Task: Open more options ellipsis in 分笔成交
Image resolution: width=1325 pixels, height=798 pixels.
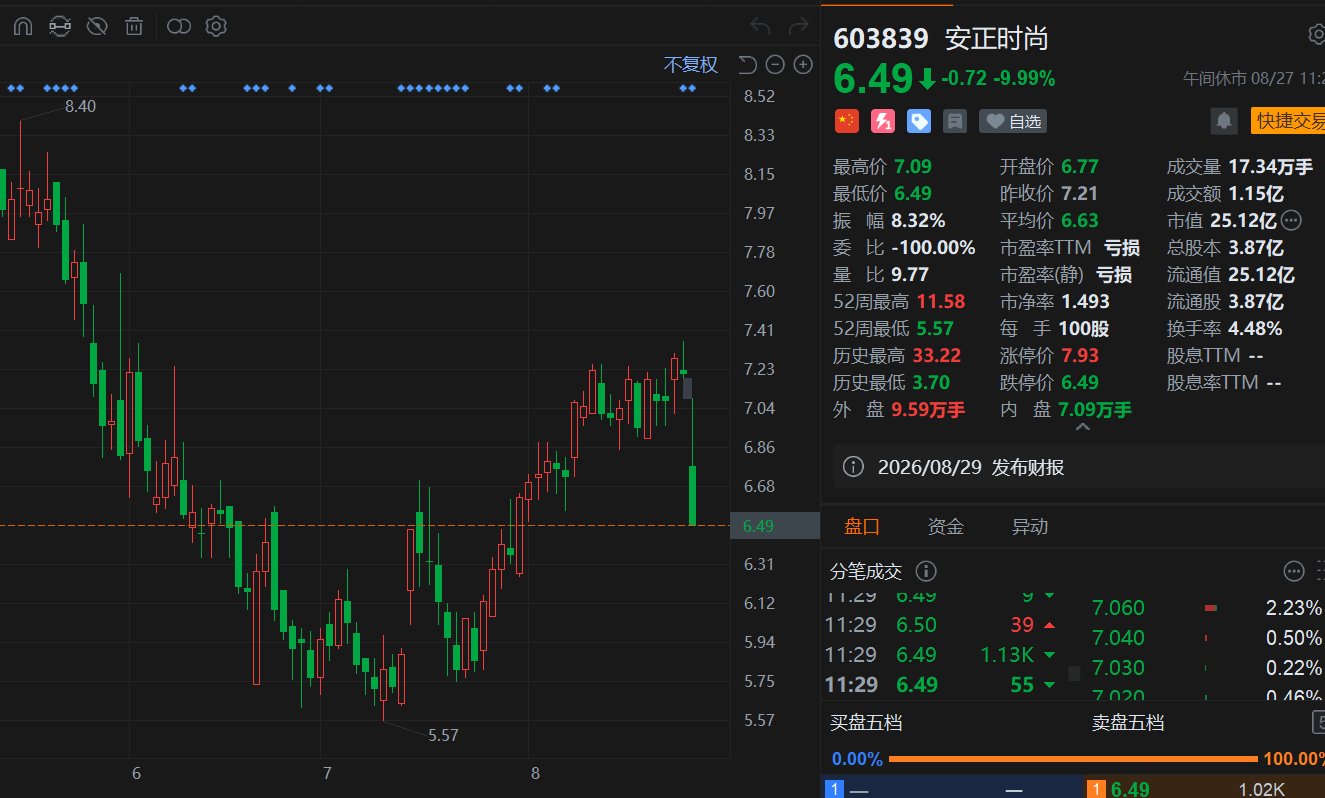Action: pos(1294,571)
